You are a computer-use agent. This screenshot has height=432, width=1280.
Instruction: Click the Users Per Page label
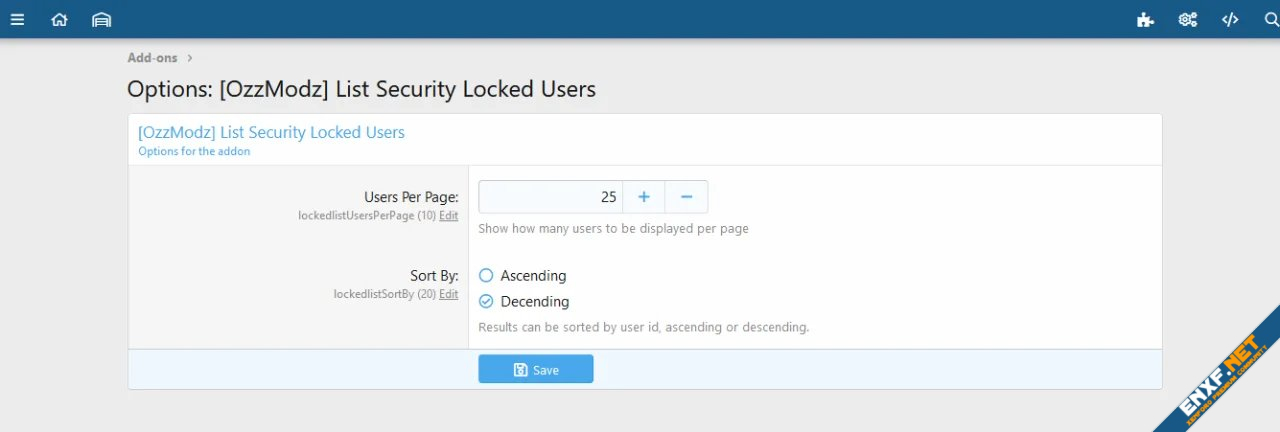411,197
